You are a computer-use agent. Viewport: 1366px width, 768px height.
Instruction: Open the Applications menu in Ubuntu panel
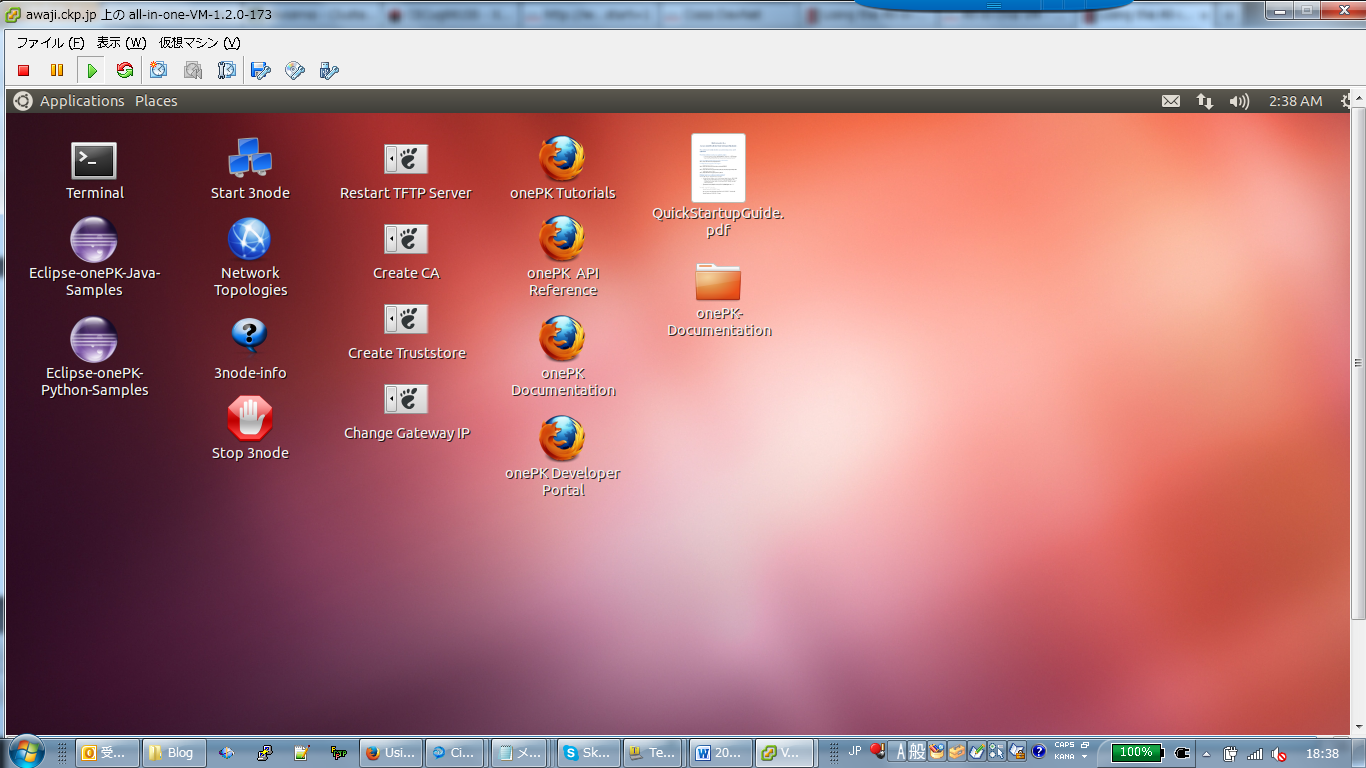(82, 101)
